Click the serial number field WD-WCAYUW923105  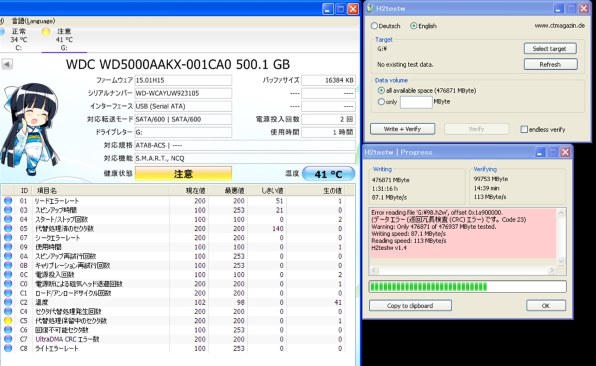[183, 93]
